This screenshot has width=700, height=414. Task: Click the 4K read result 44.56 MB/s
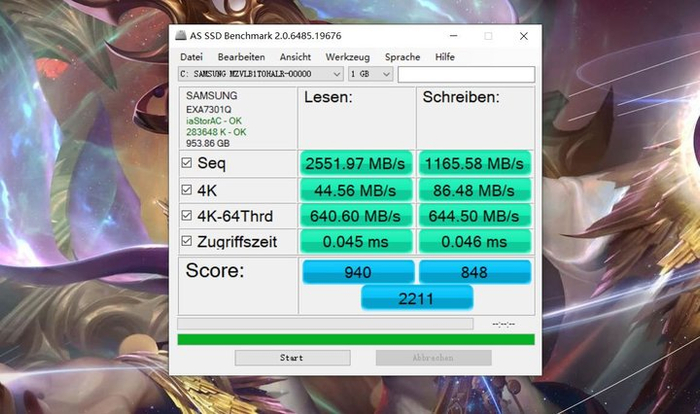coord(355,191)
